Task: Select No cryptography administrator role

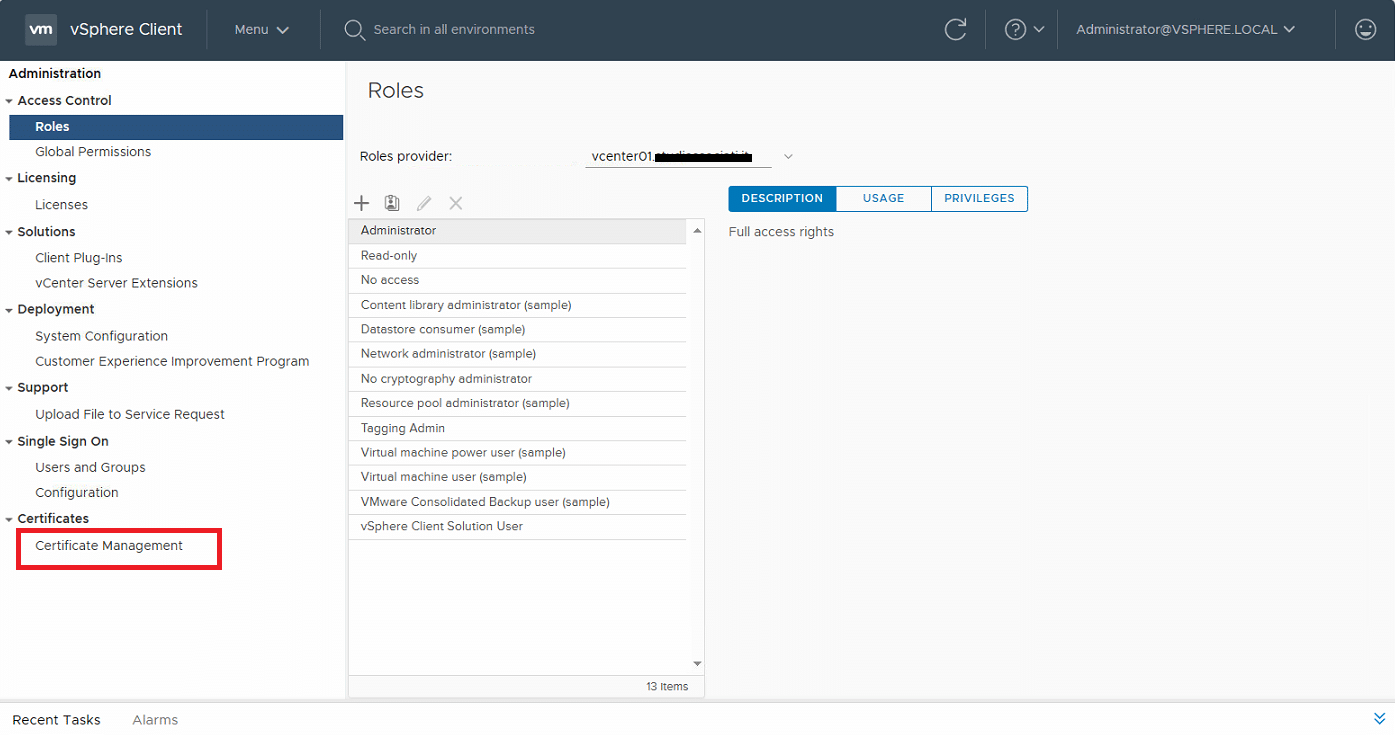Action: [x=518, y=379]
